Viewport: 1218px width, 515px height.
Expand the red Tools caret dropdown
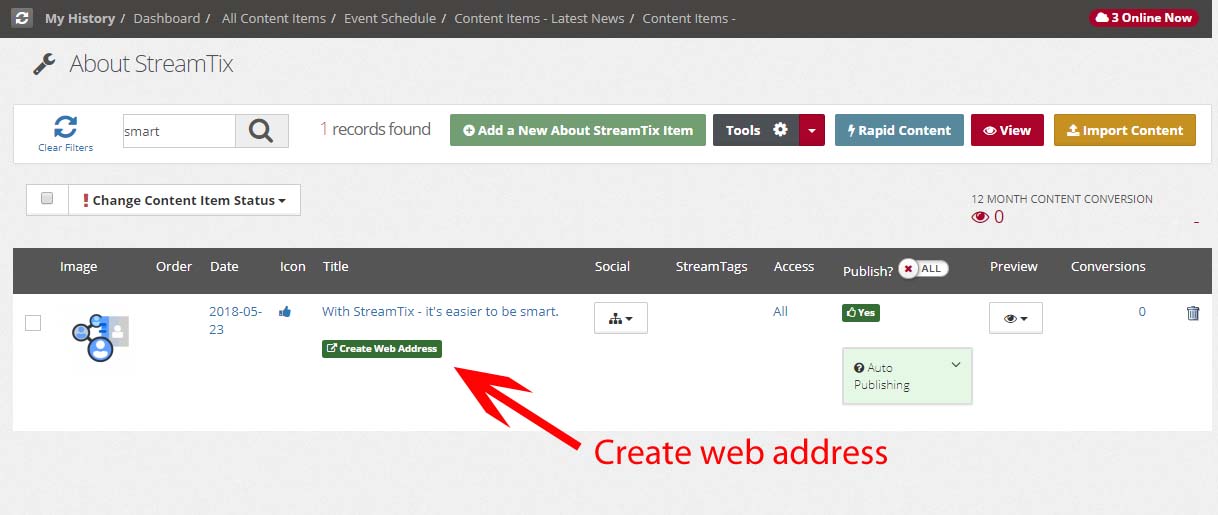812,130
